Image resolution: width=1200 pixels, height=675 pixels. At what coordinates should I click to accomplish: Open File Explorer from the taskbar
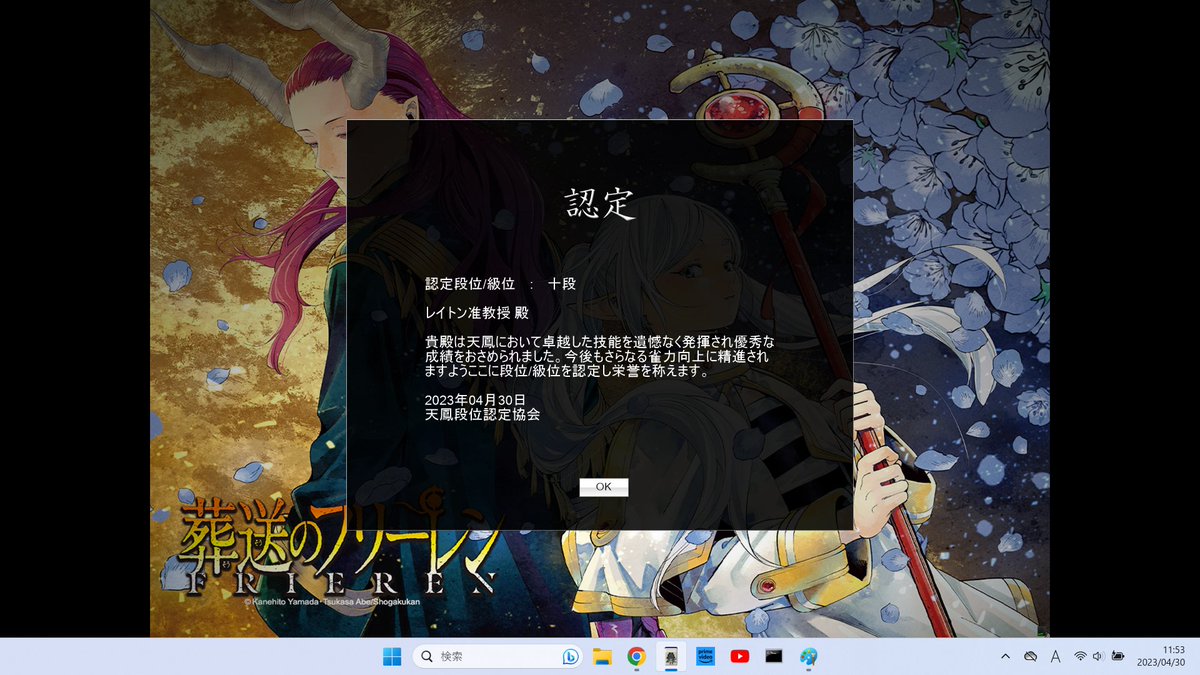602,656
